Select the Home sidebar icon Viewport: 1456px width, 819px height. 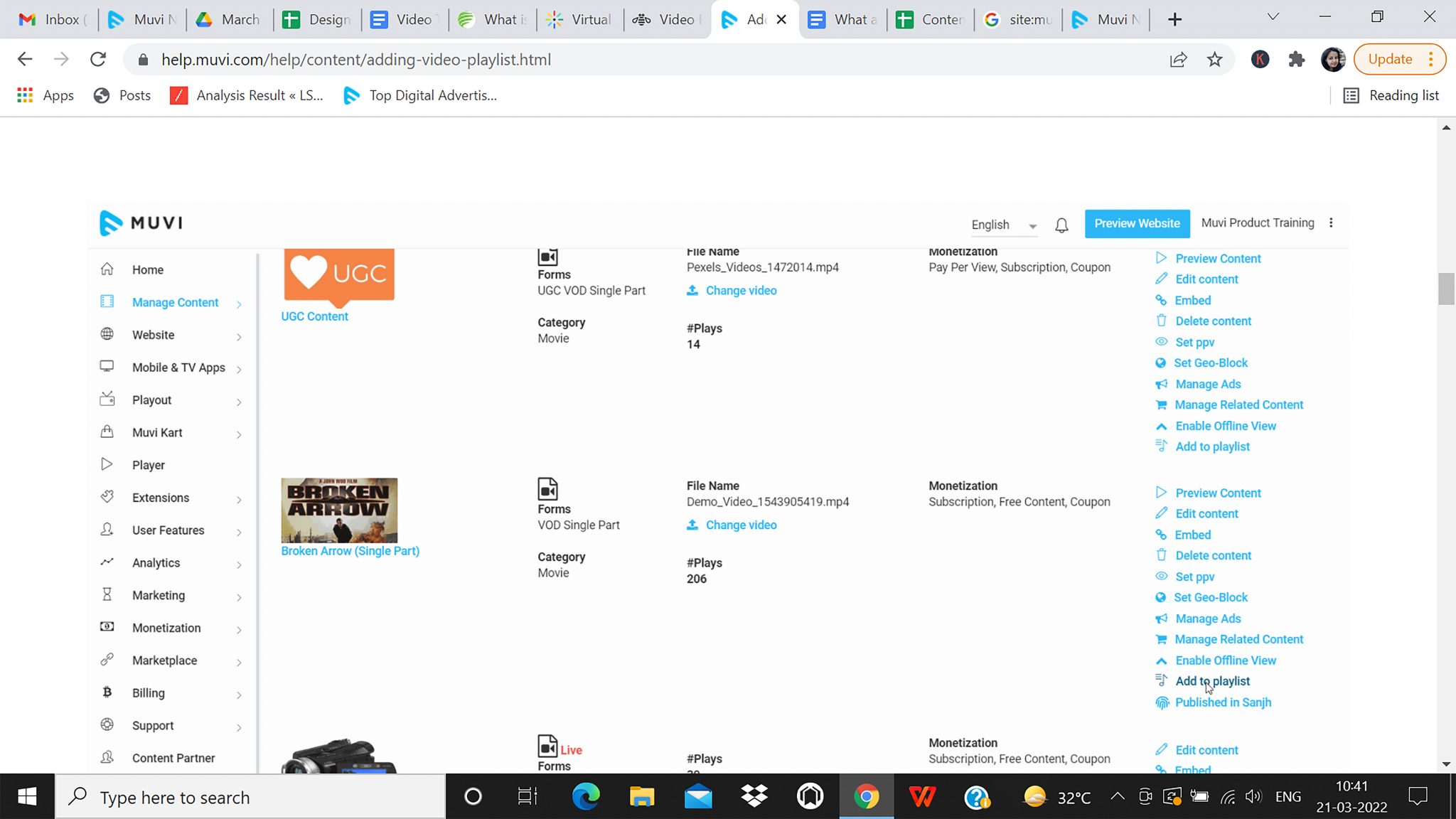[x=107, y=269]
